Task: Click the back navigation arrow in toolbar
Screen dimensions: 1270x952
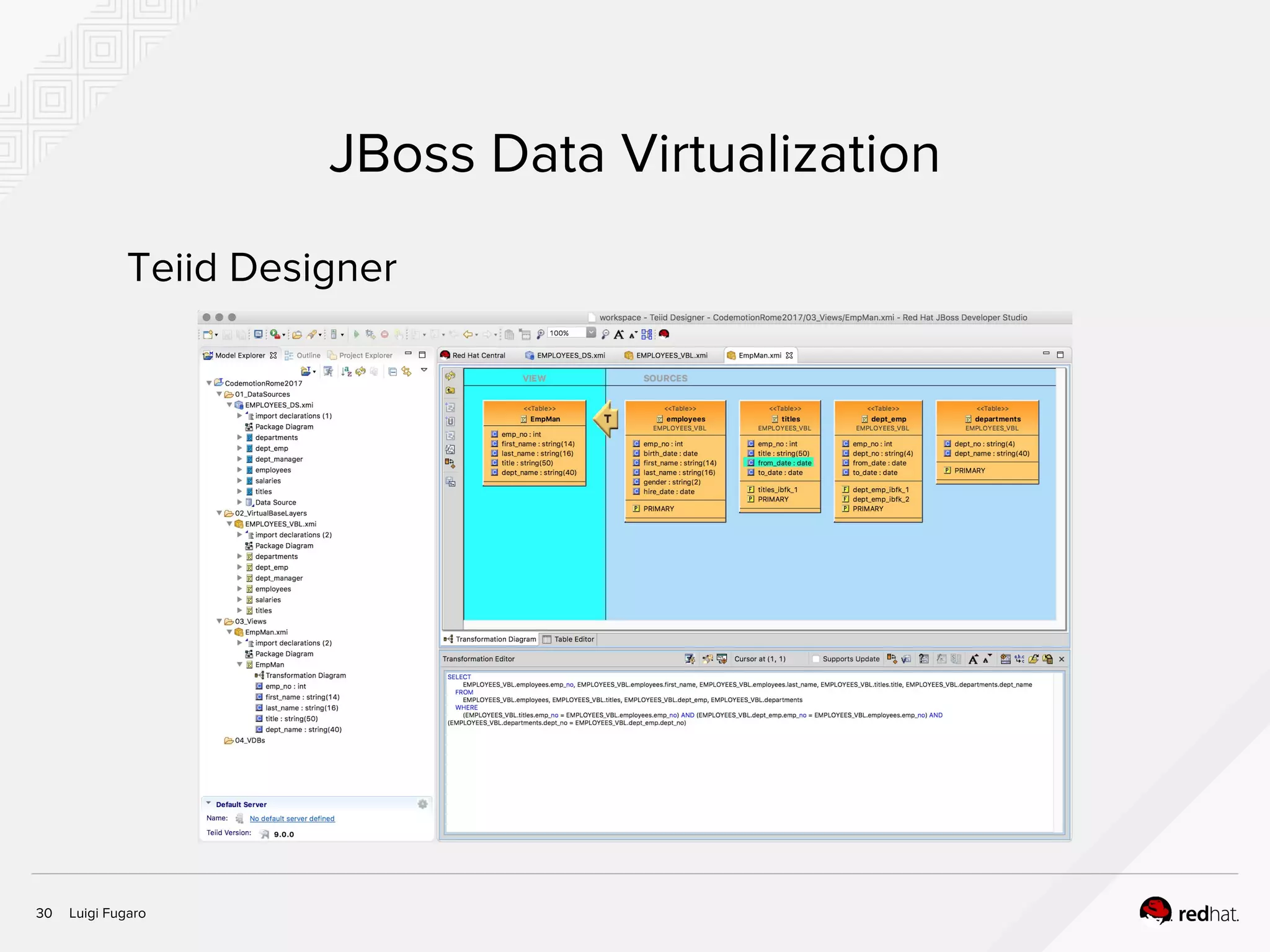Action: [x=468, y=334]
